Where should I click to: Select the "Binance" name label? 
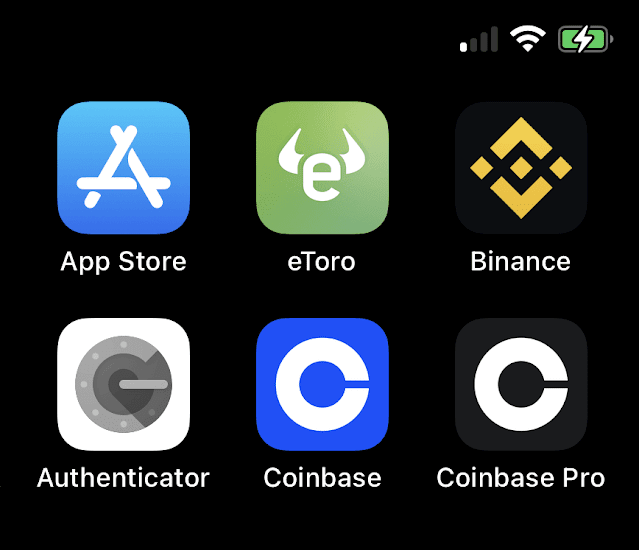click(x=520, y=261)
